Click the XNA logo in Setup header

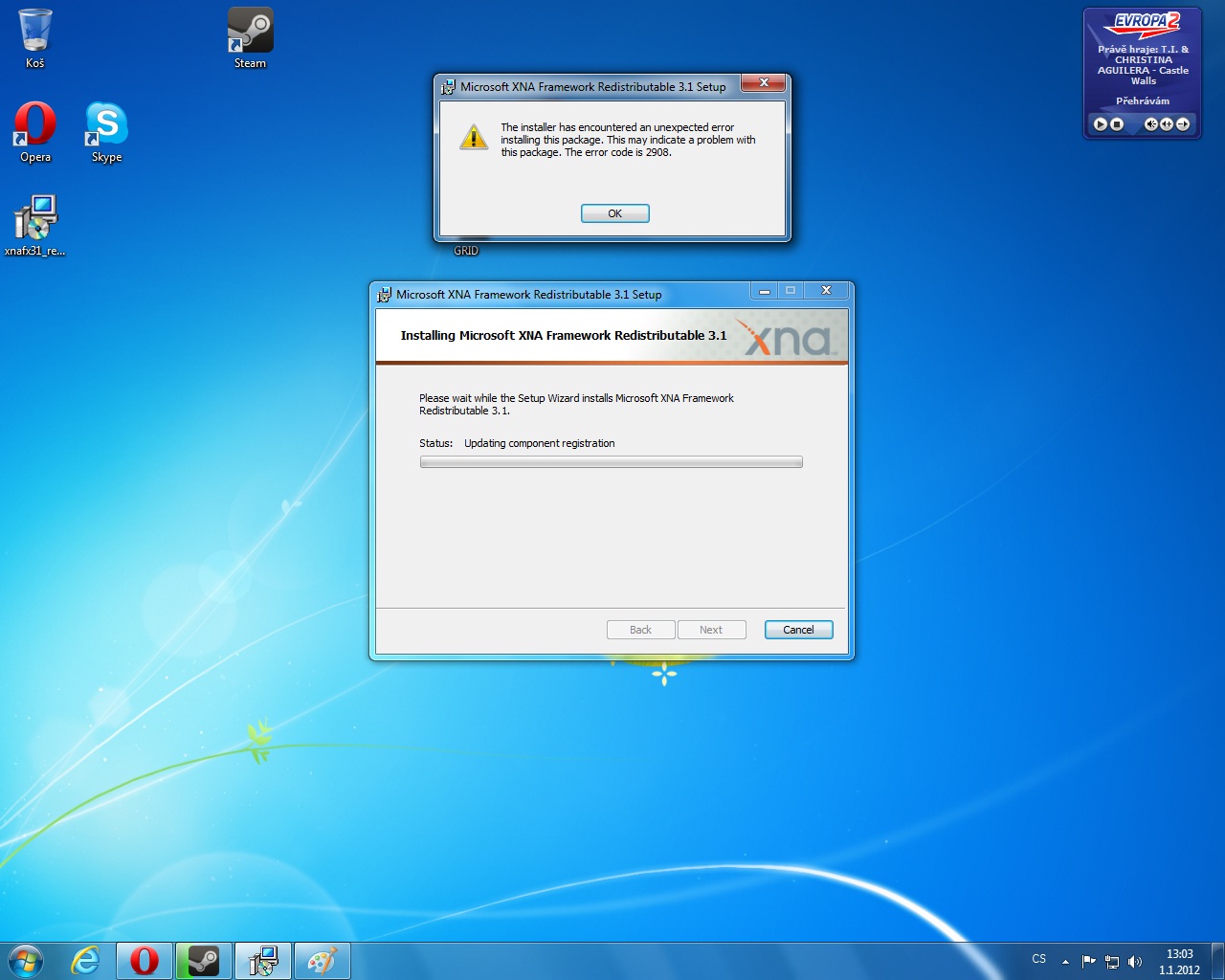pos(789,338)
